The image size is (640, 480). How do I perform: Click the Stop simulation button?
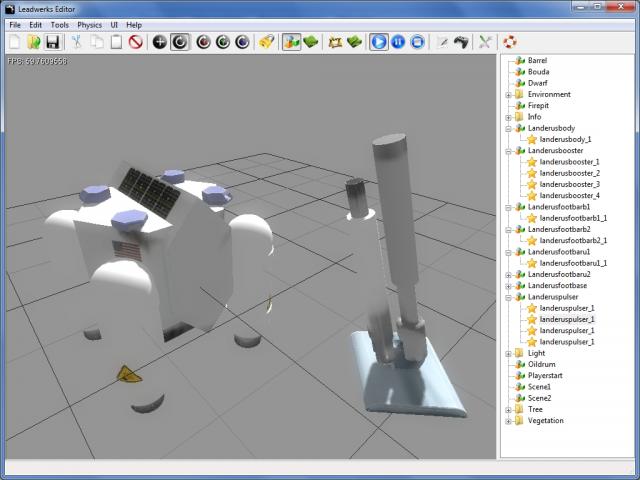click(417, 42)
